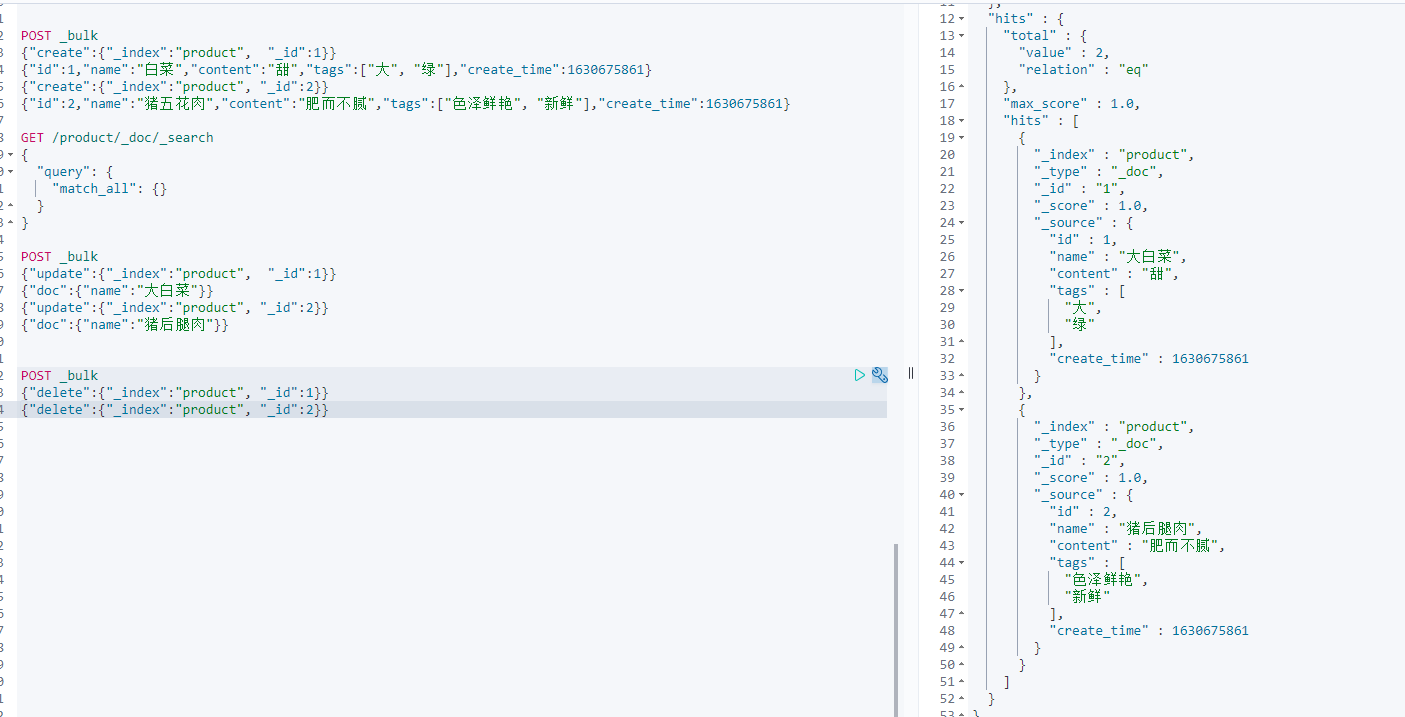Click "_id" : "1" in the output
Viewport: 1405px width, 717px height.
tap(1080, 188)
